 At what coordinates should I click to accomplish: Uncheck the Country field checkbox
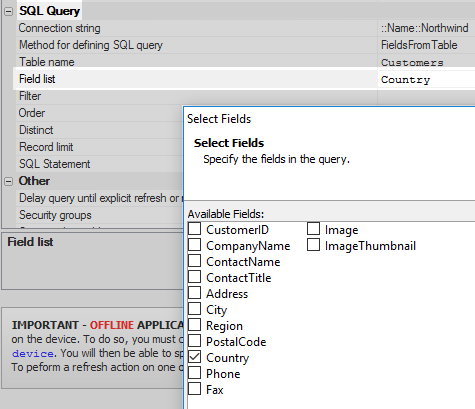point(195,357)
